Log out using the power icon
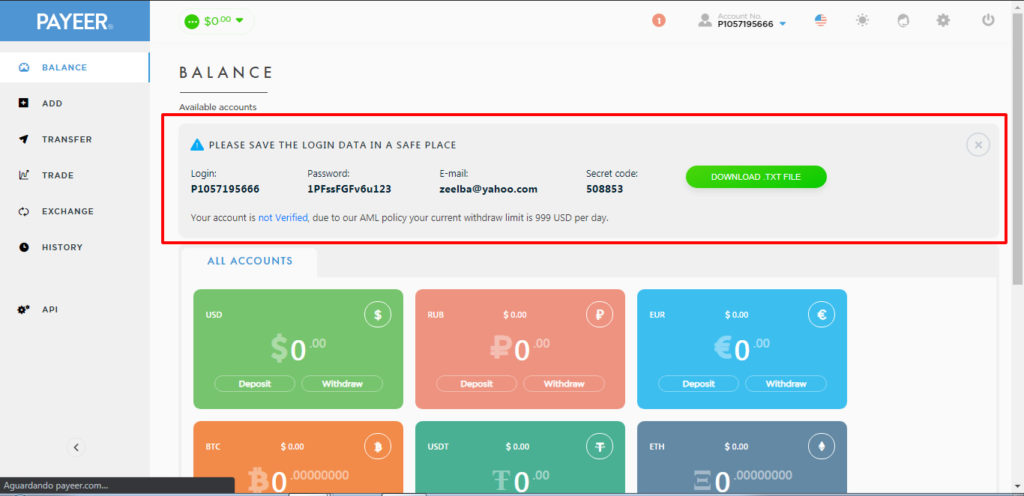The image size is (1024, 496). (x=988, y=20)
